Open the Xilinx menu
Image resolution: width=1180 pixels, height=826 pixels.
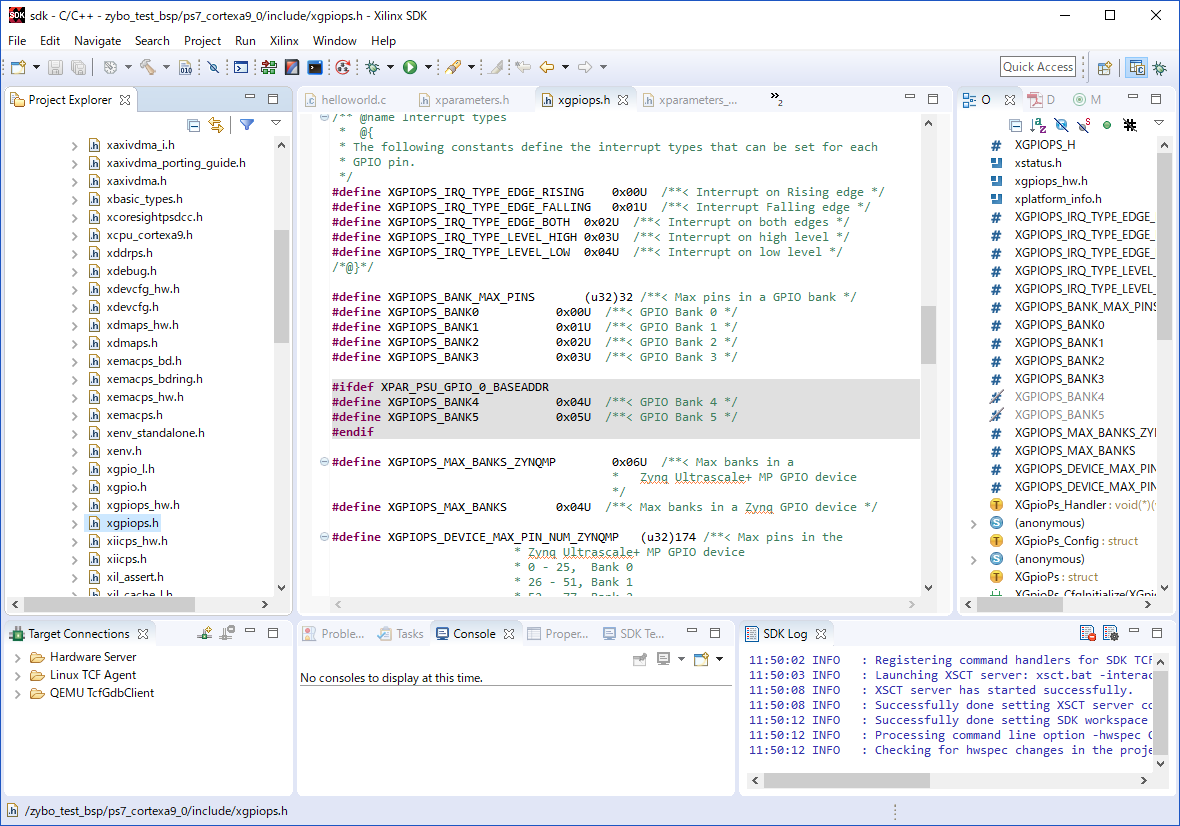282,41
